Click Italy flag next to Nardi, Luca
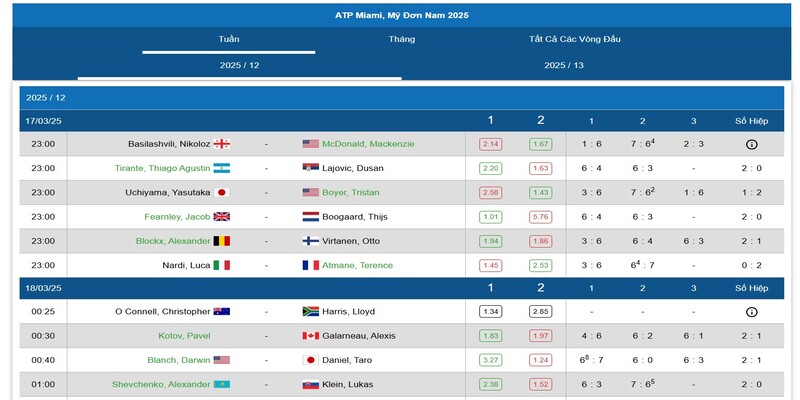800x400 pixels. (221, 265)
